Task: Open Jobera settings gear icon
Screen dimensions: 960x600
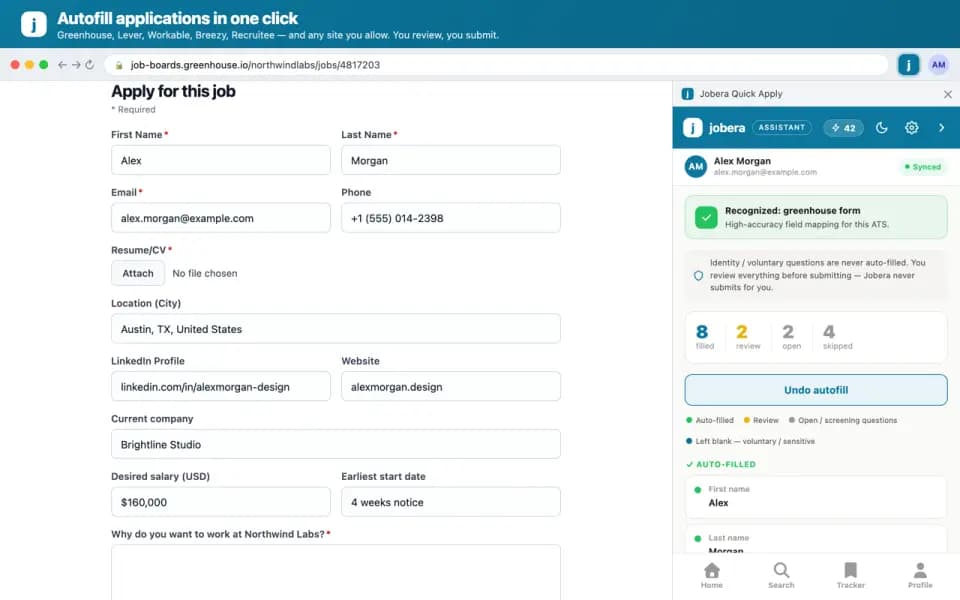Action: pyautogui.click(x=912, y=127)
